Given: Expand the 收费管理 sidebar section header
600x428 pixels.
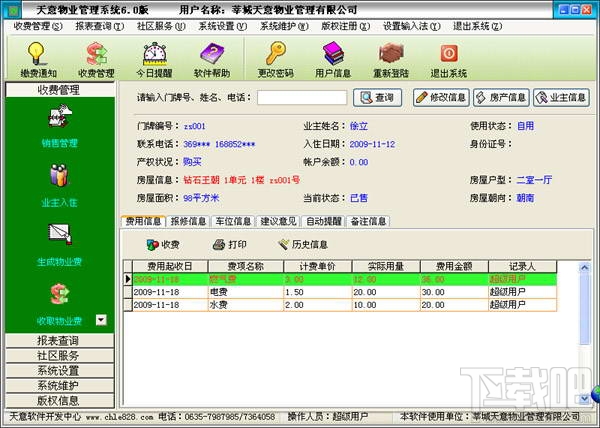Looking at the screenshot, I should (60, 90).
